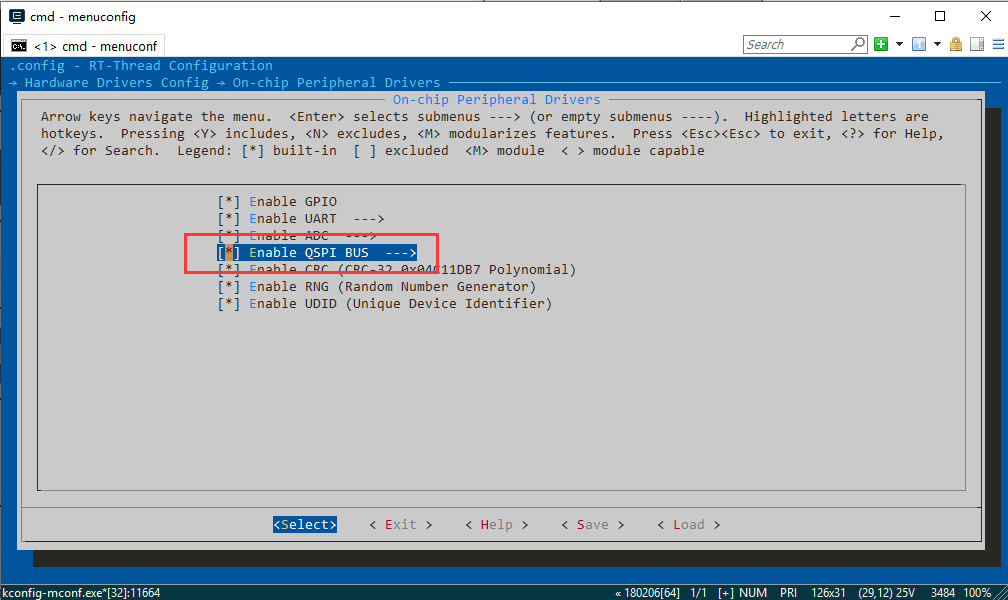Expand the active consoles list dropdown arrow
This screenshot has height=600, width=1008.
coord(937,44)
